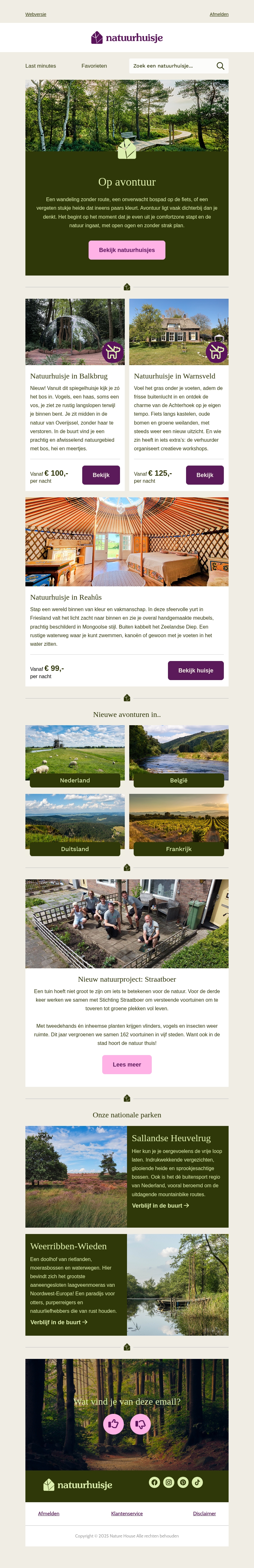254x1568 pixels.
Task: Open the Favorieten menu item
Action: [94, 66]
